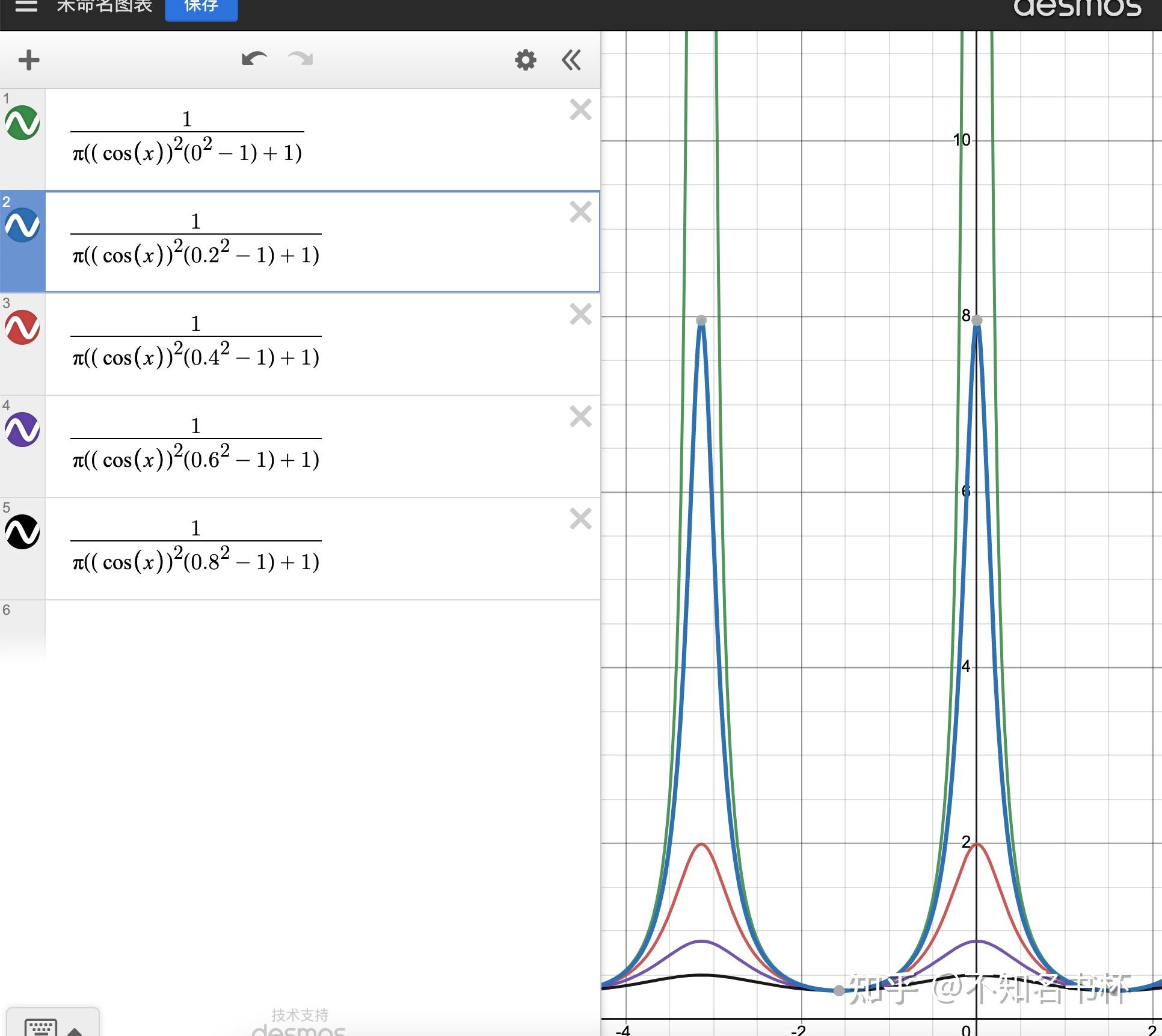
Task: Click the untitled graph title
Action: pos(104,7)
